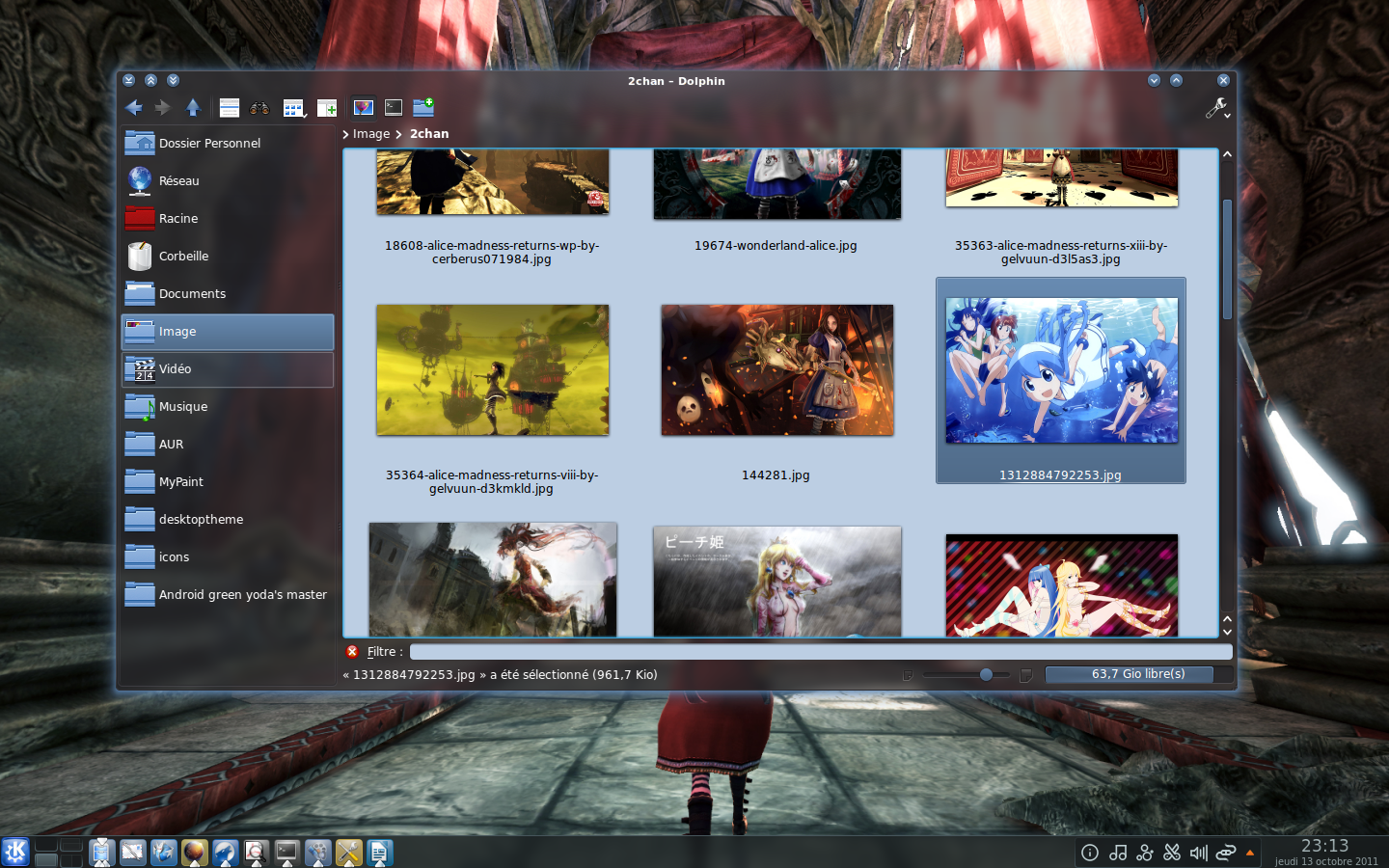Click the large zoom-in icon beside slider
The height and width of the screenshot is (868, 1389).
point(1025,675)
